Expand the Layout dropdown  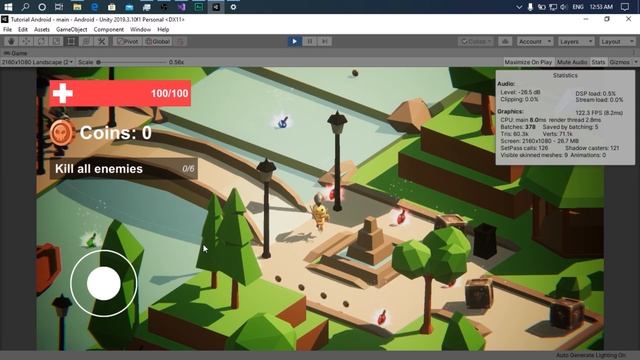pyautogui.click(x=617, y=42)
